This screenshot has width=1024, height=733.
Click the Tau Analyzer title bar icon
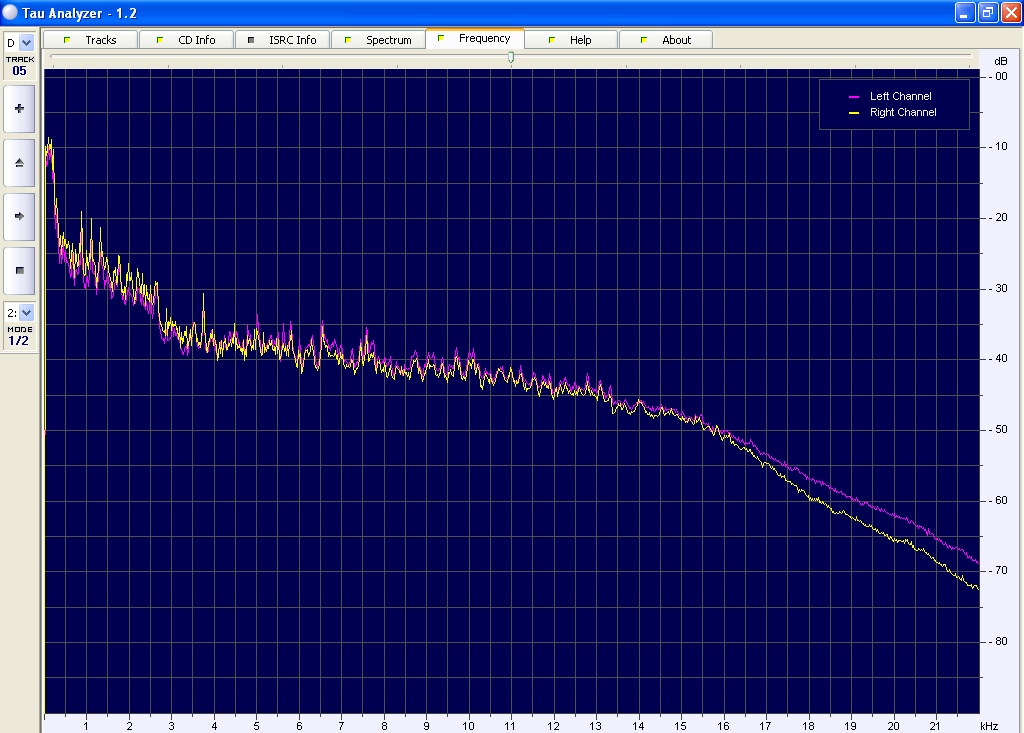click(10, 12)
